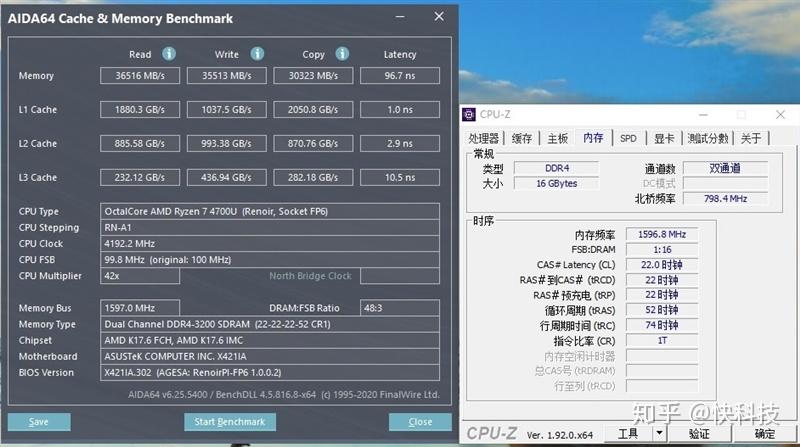This screenshot has height=447, width=800.
Task: Click the CAS# Latency 22.0 value in CPU-Z
Action: coord(662,265)
